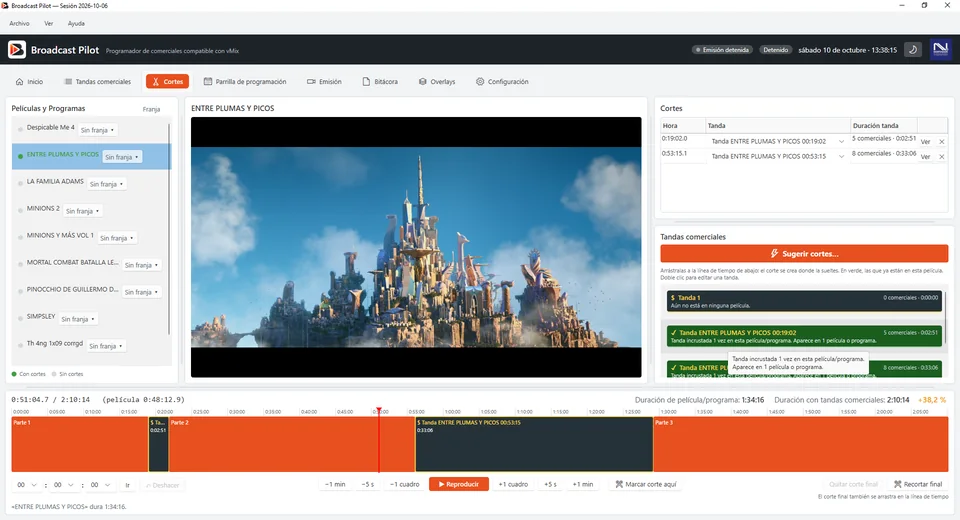Click the video preview frame
The image size is (960, 520).
[x=416, y=247]
